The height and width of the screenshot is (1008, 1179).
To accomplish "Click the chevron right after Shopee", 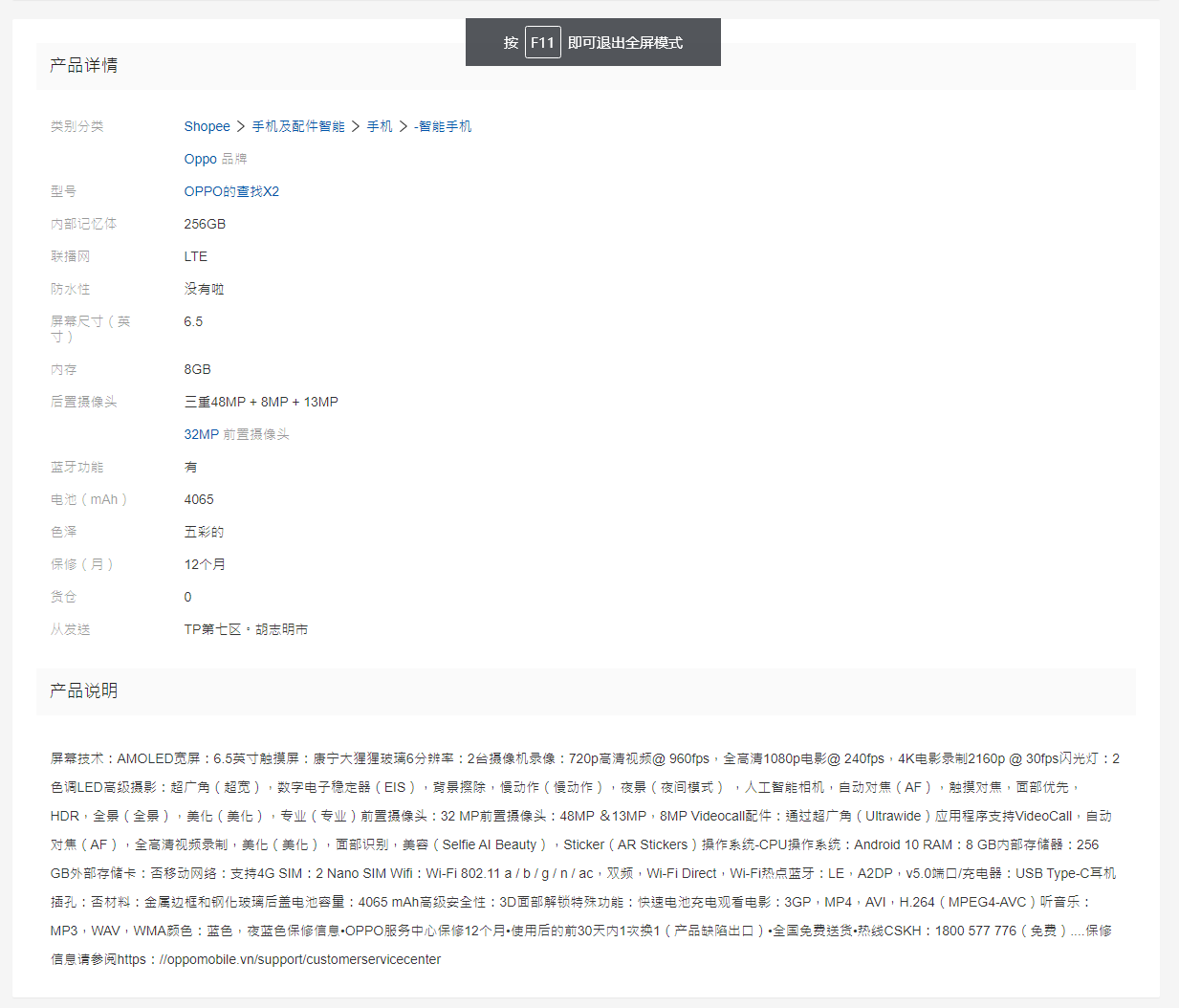I will click(241, 126).
